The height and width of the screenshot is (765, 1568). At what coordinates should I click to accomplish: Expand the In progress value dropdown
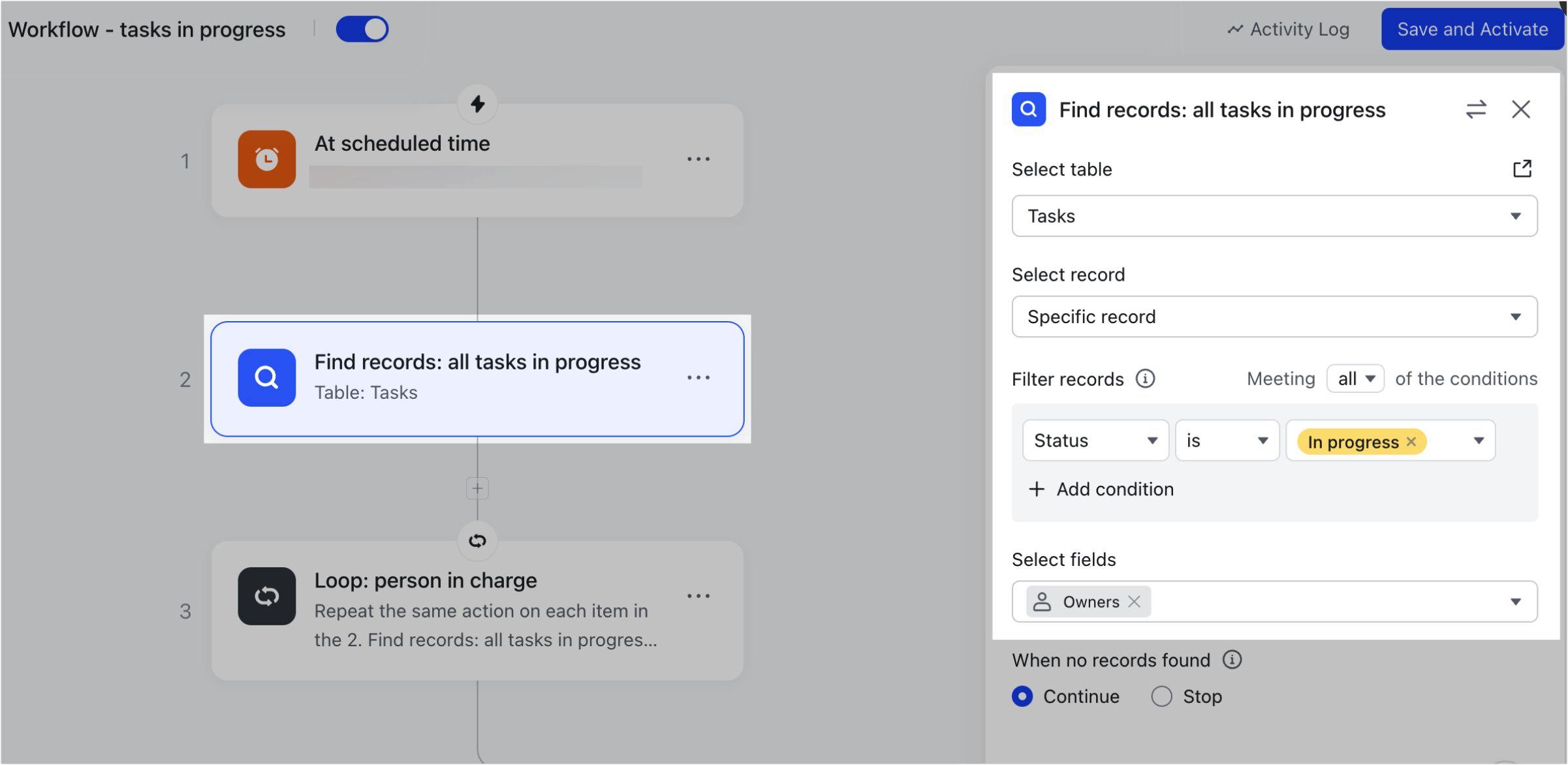click(x=1479, y=441)
